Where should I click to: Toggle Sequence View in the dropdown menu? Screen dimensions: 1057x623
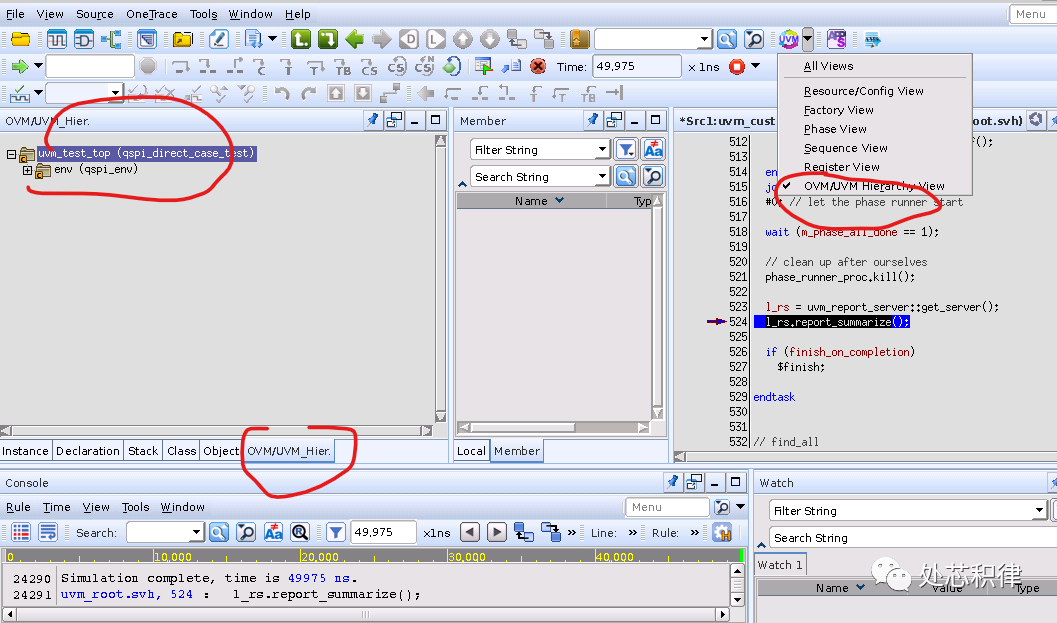[x=845, y=148]
